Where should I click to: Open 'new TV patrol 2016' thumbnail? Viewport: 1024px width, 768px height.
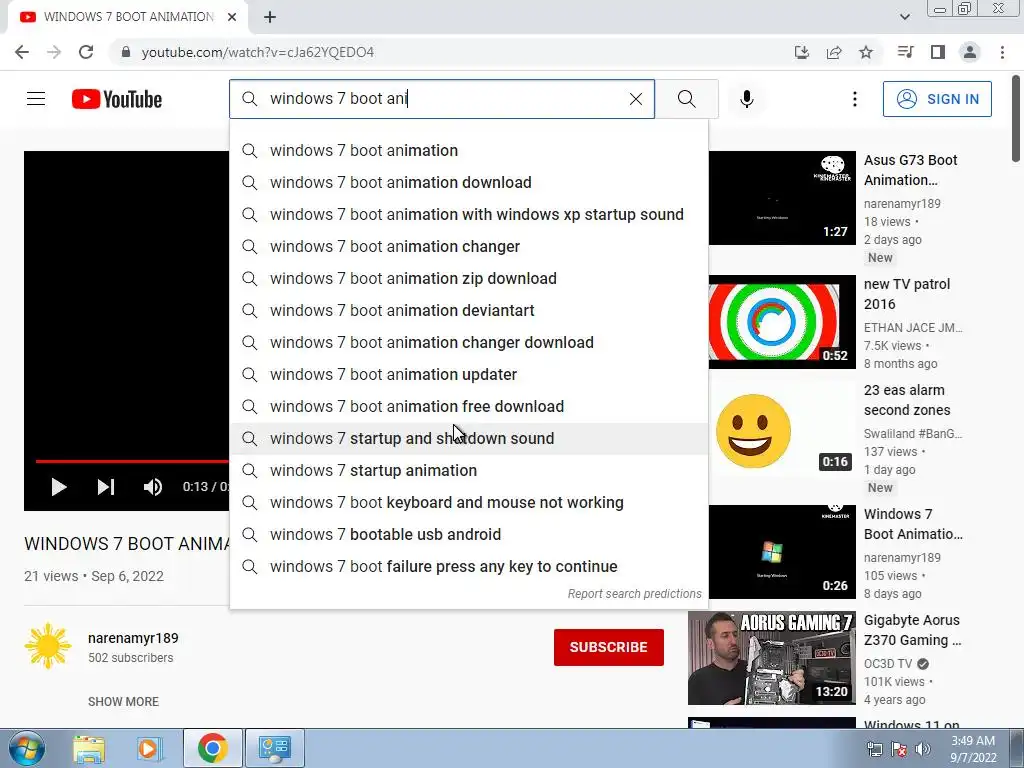click(782, 321)
